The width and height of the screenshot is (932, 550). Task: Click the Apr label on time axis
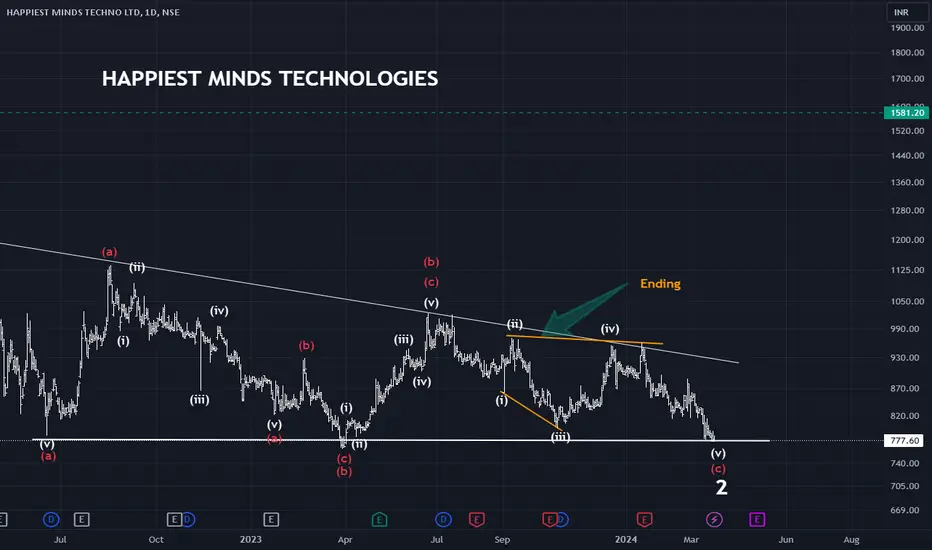pyautogui.click(x=345, y=540)
